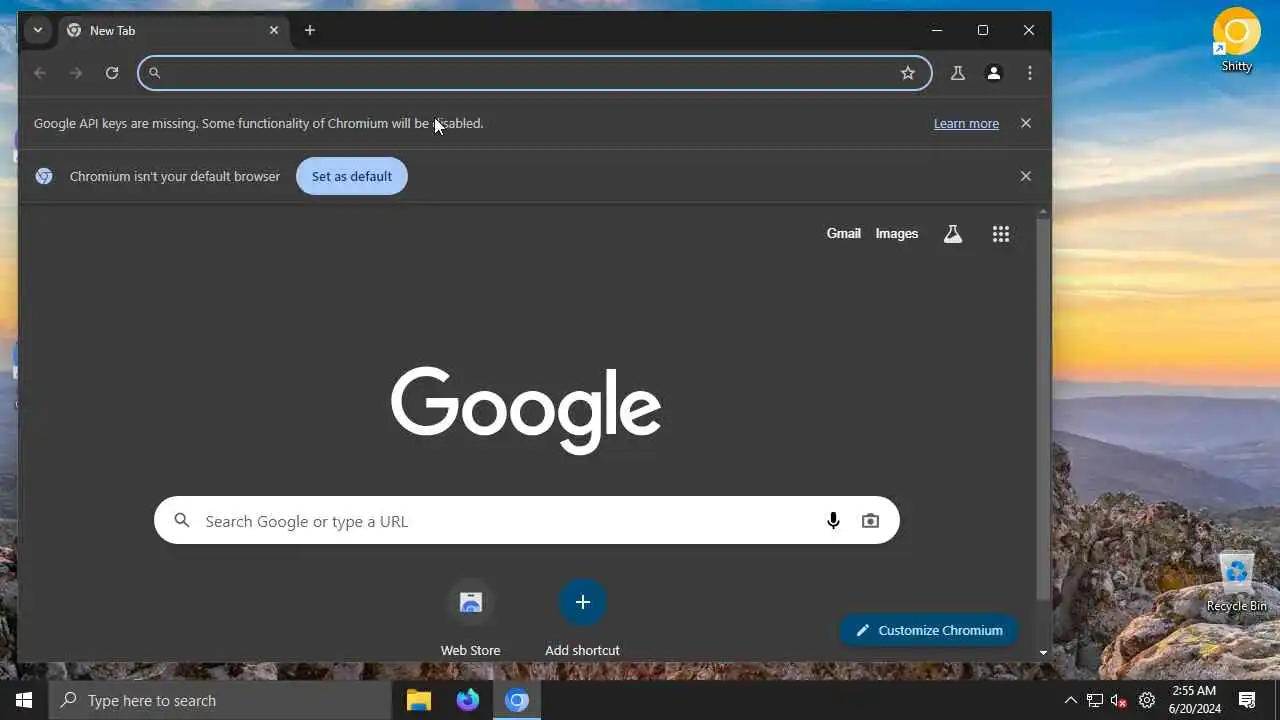The image size is (1280, 720).
Task: Open clock showing 2:55 AM
Action: coord(1194,700)
